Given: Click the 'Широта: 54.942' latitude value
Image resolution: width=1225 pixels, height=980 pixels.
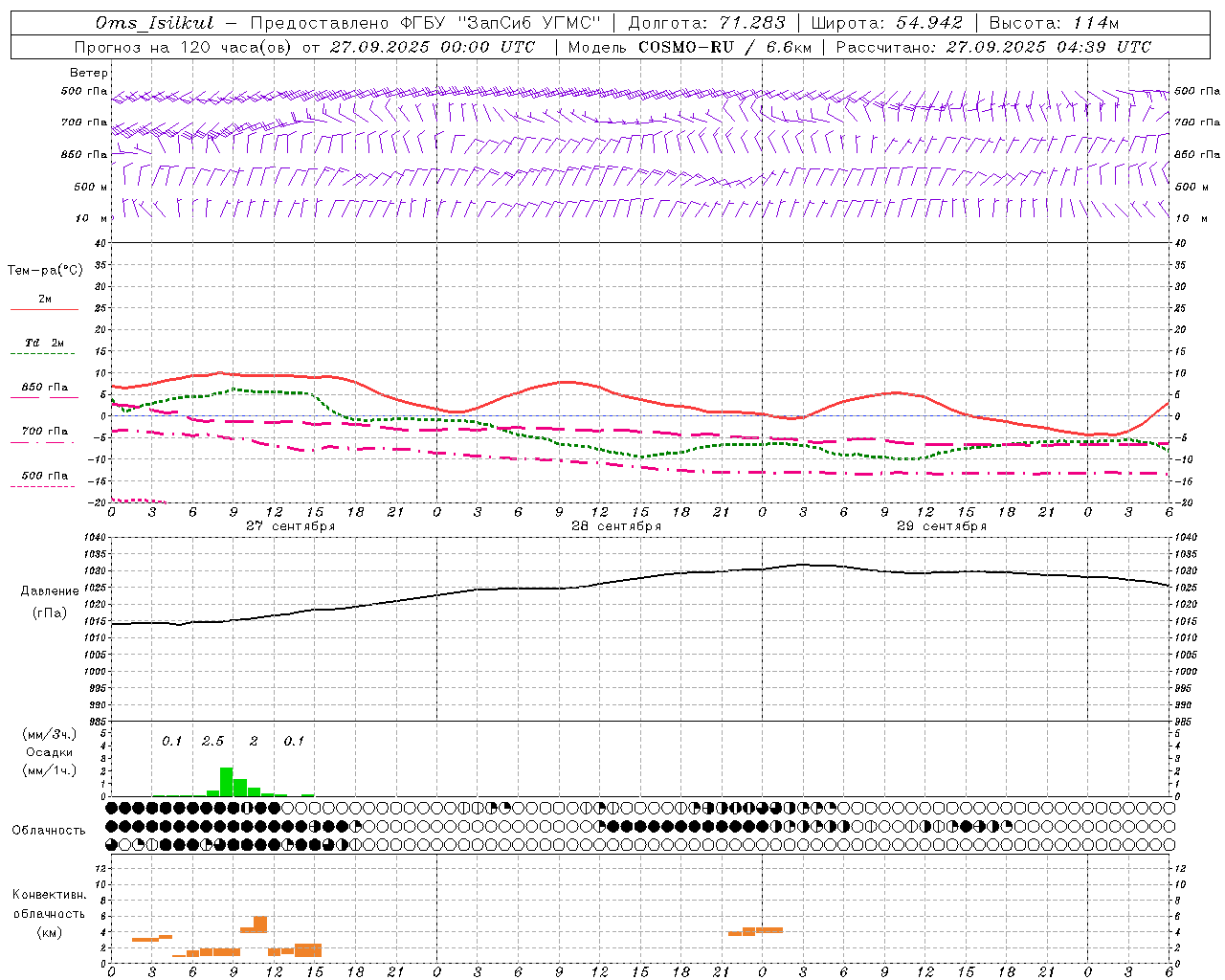Looking at the screenshot, I should (x=887, y=23).
